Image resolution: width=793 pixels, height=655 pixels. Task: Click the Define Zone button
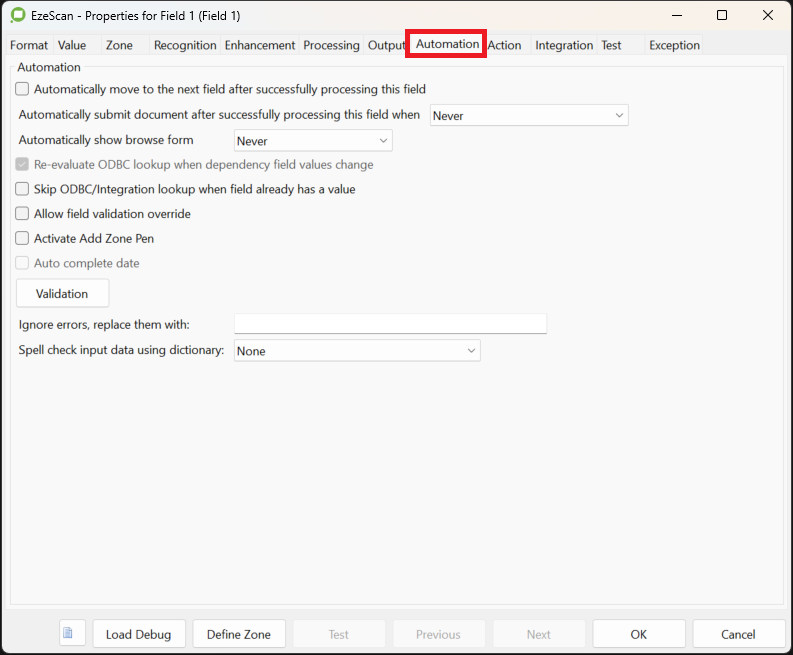pos(239,634)
